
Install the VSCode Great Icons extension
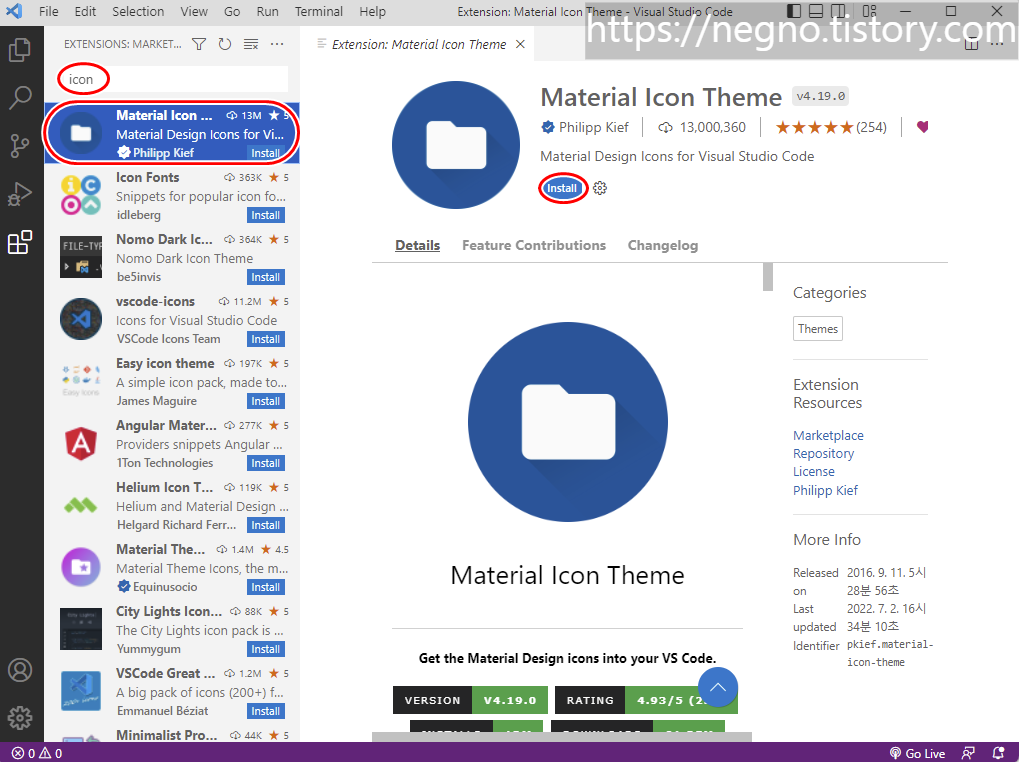pos(266,711)
